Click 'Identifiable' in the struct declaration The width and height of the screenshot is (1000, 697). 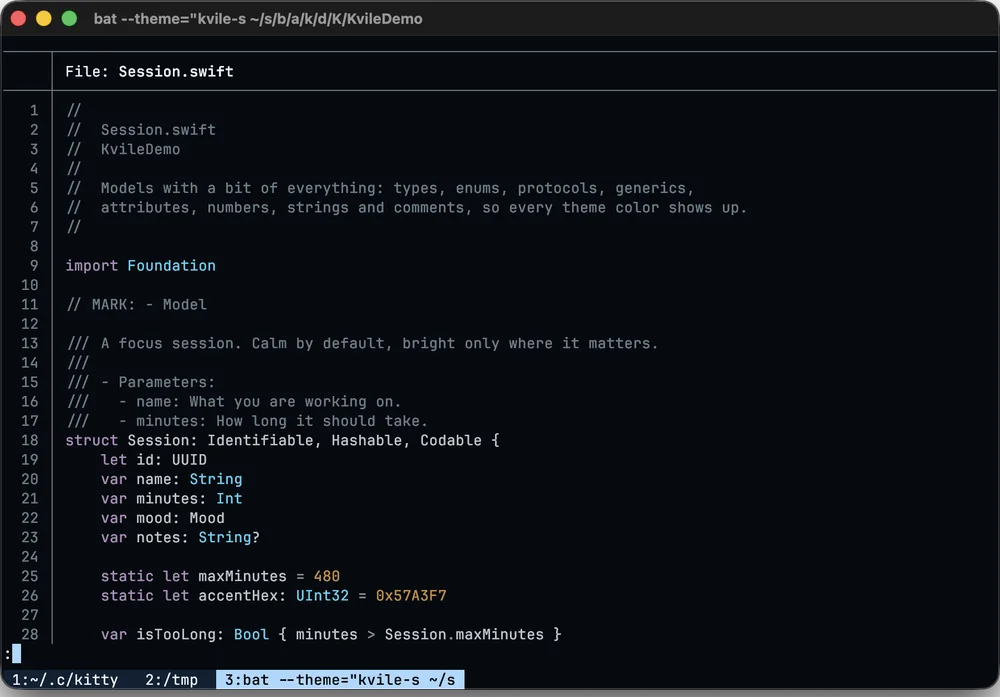260,441
